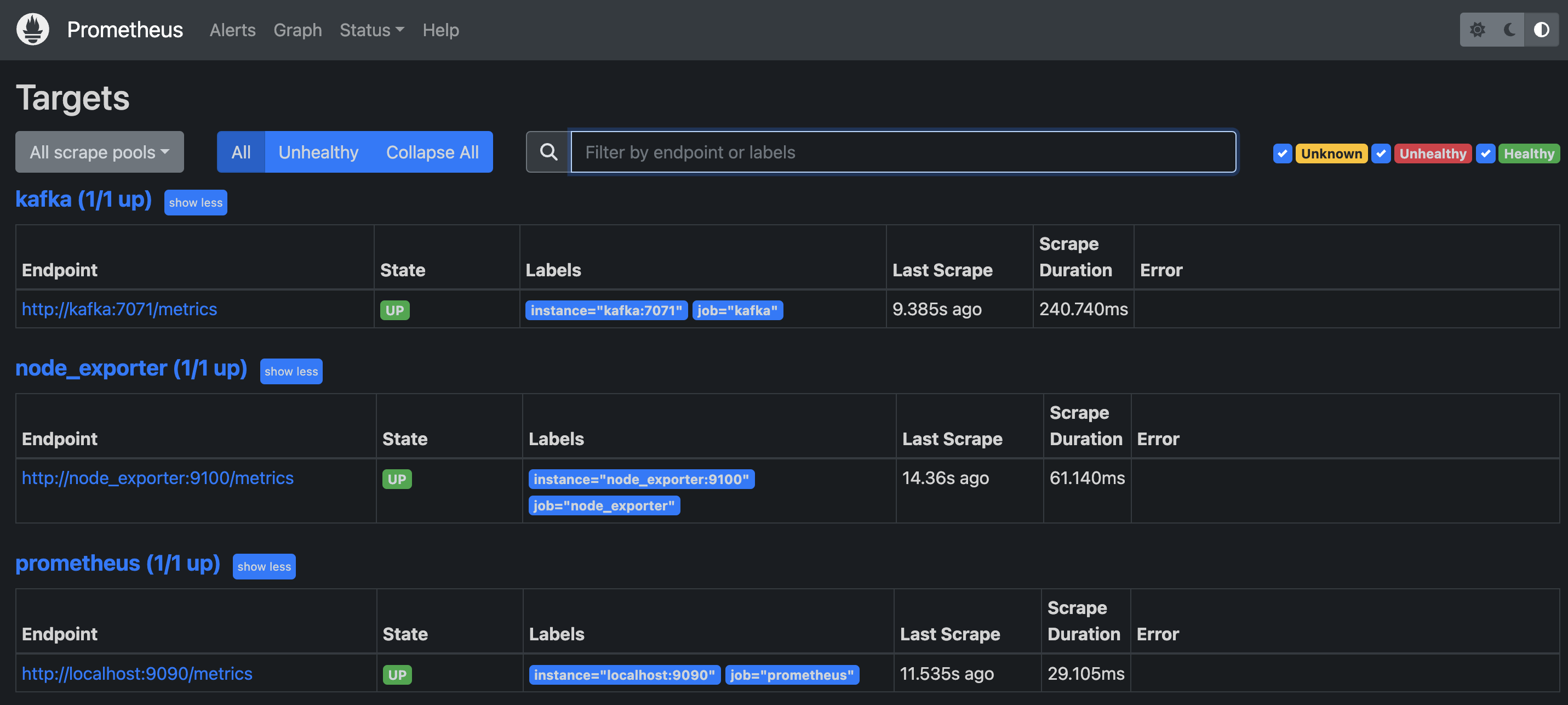Uncheck the Unknown state filter checkbox
The image size is (1568, 705).
(x=1282, y=153)
